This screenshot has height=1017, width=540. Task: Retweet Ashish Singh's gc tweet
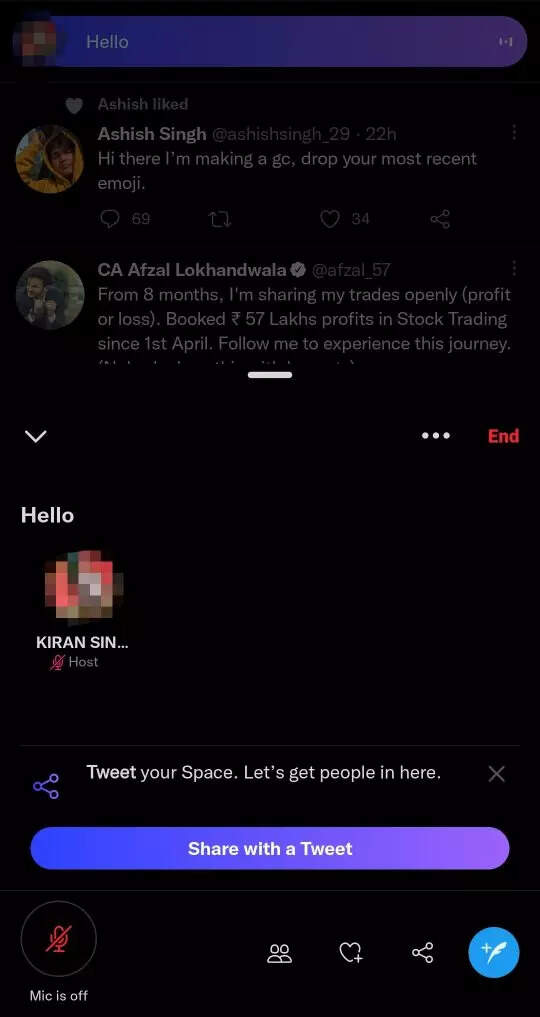[220, 219]
